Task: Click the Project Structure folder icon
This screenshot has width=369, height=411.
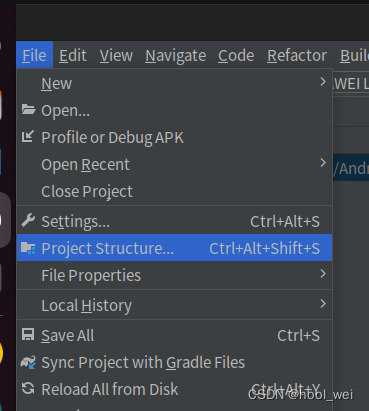Action: [28, 248]
